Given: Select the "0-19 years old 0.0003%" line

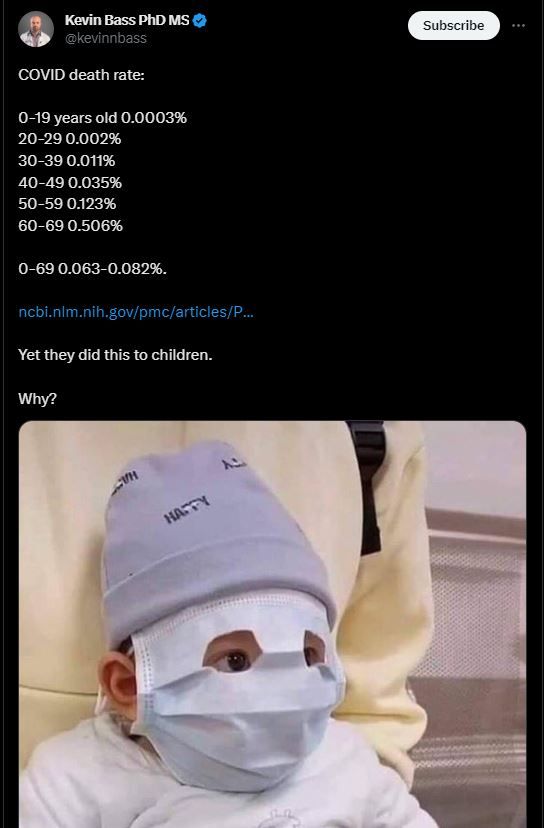Looking at the screenshot, I should pyautogui.click(x=102, y=118).
